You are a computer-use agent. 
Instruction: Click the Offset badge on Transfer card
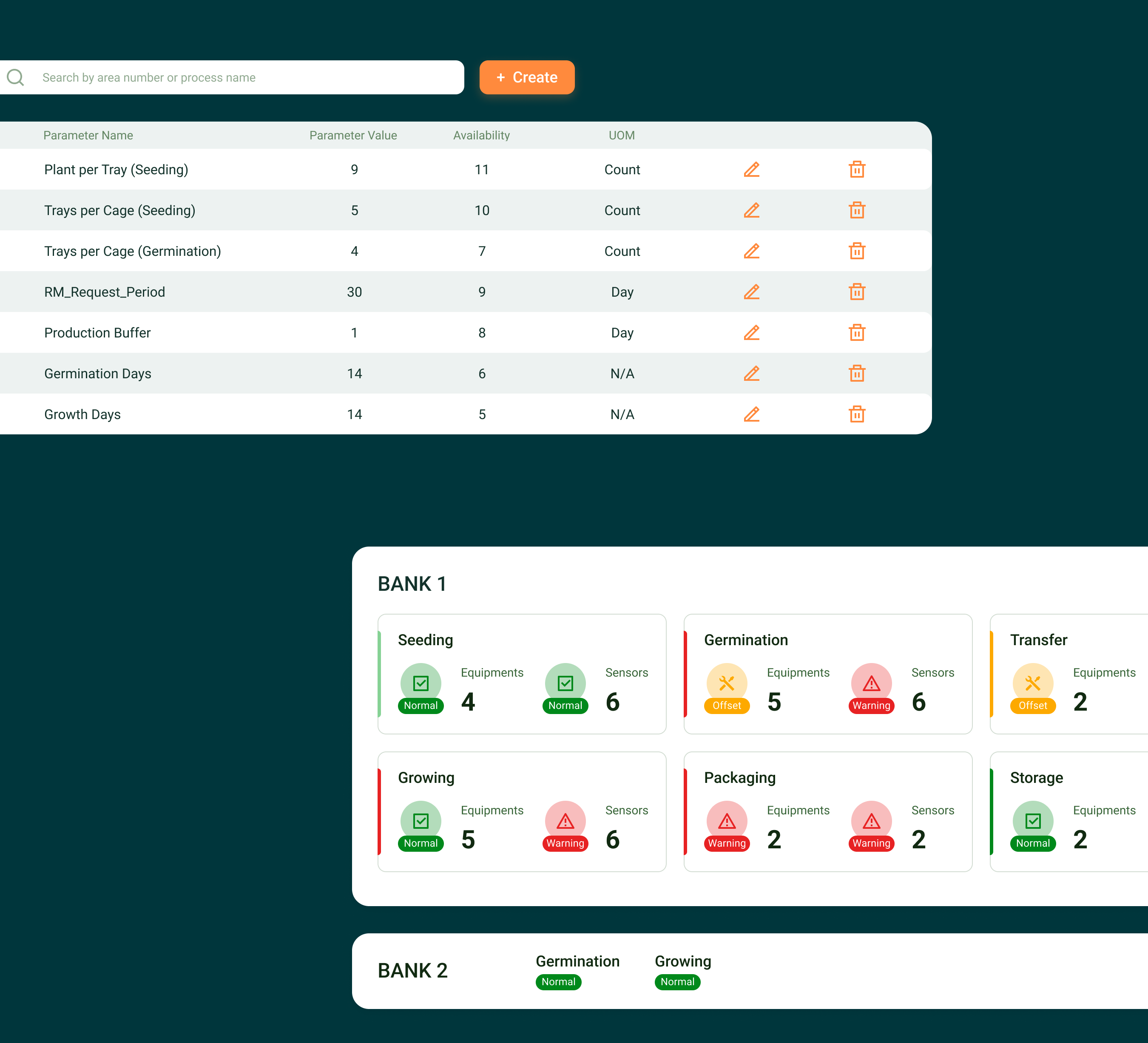coord(1033,706)
